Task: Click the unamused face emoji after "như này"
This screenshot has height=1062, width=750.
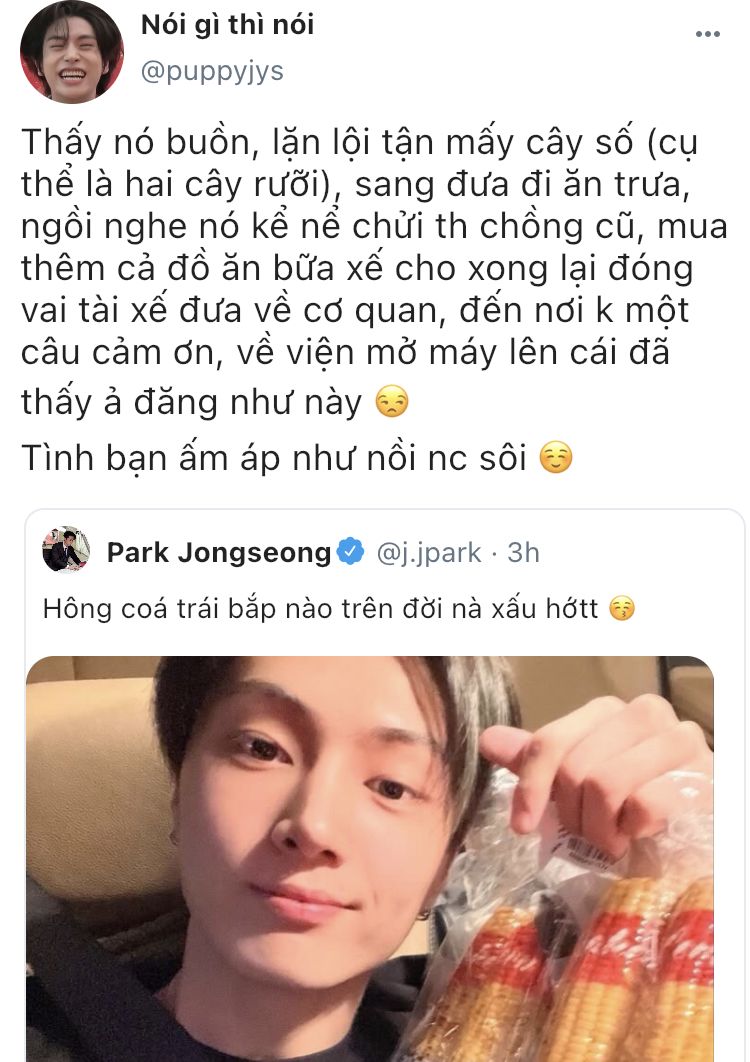Action: tap(392, 402)
